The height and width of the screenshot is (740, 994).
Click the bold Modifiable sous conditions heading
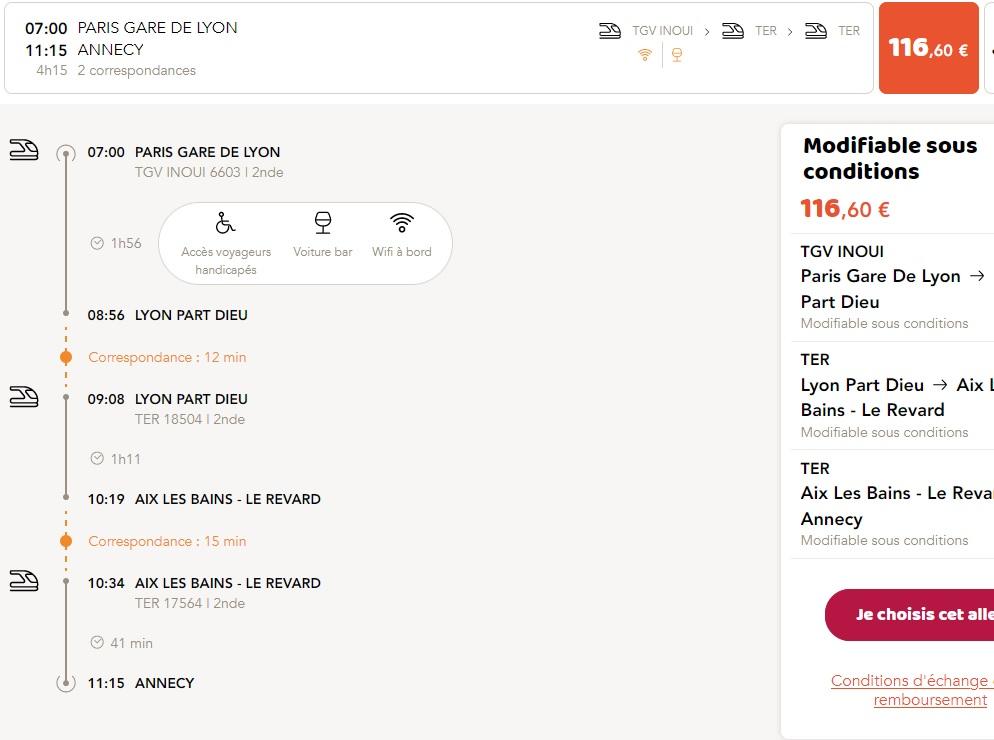click(890, 159)
